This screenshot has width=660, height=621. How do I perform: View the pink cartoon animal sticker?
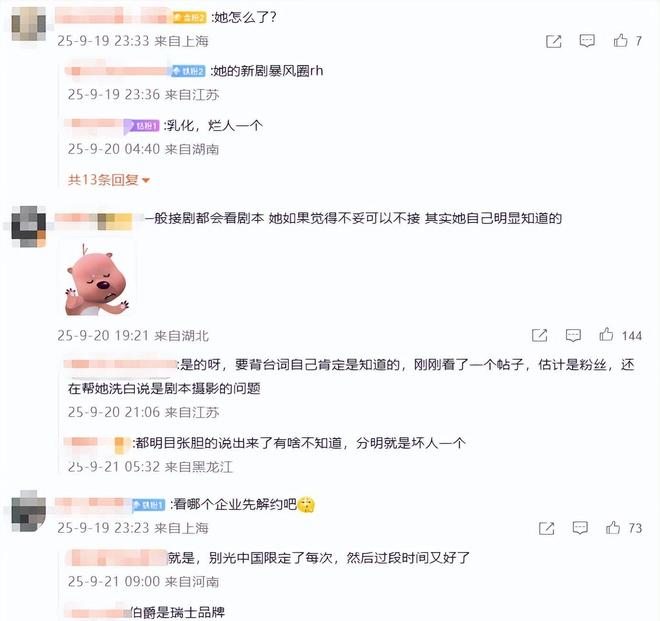[x=97, y=280]
